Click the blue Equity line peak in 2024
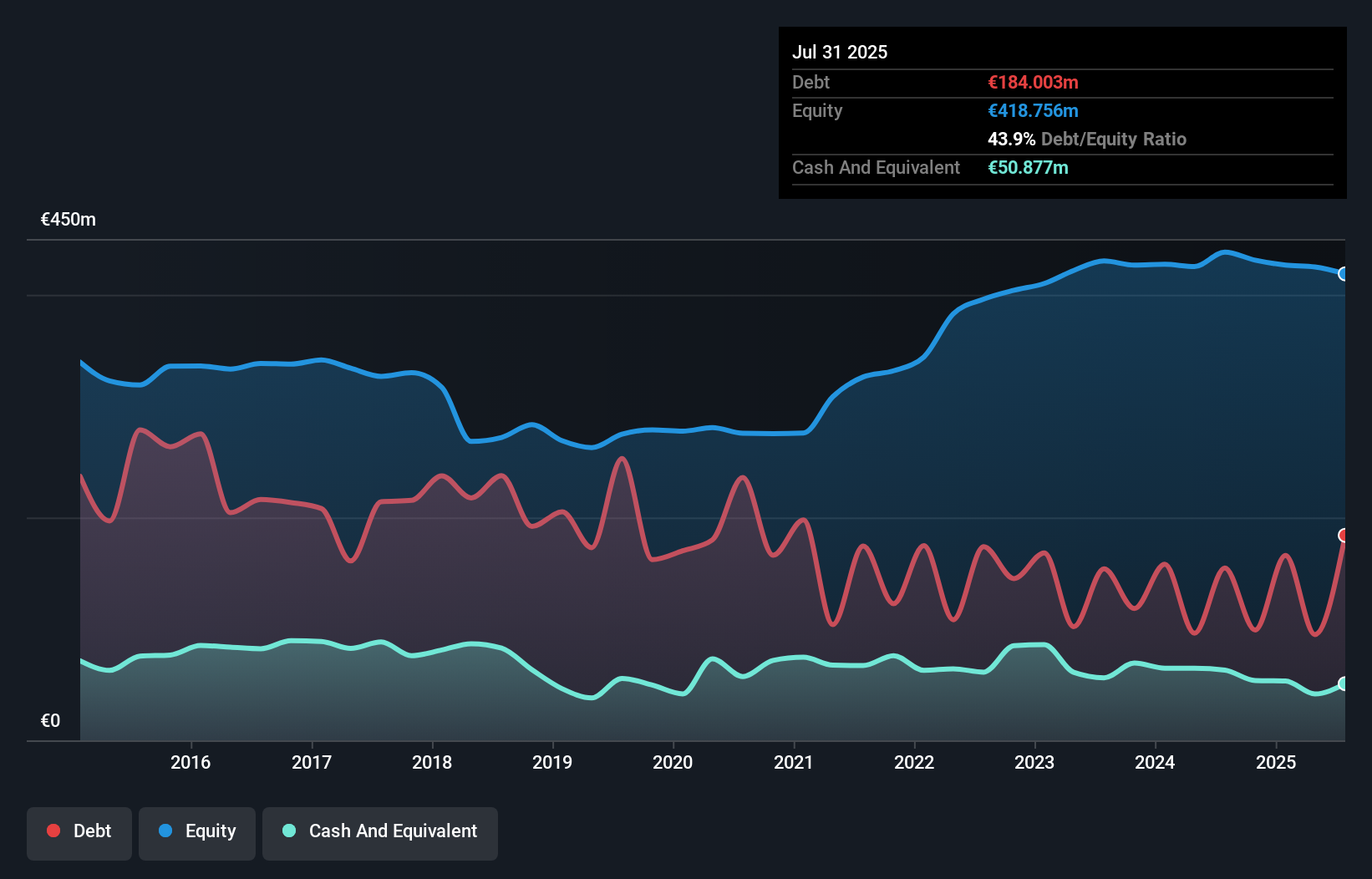The height and width of the screenshot is (879, 1372). pos(1225,252)
